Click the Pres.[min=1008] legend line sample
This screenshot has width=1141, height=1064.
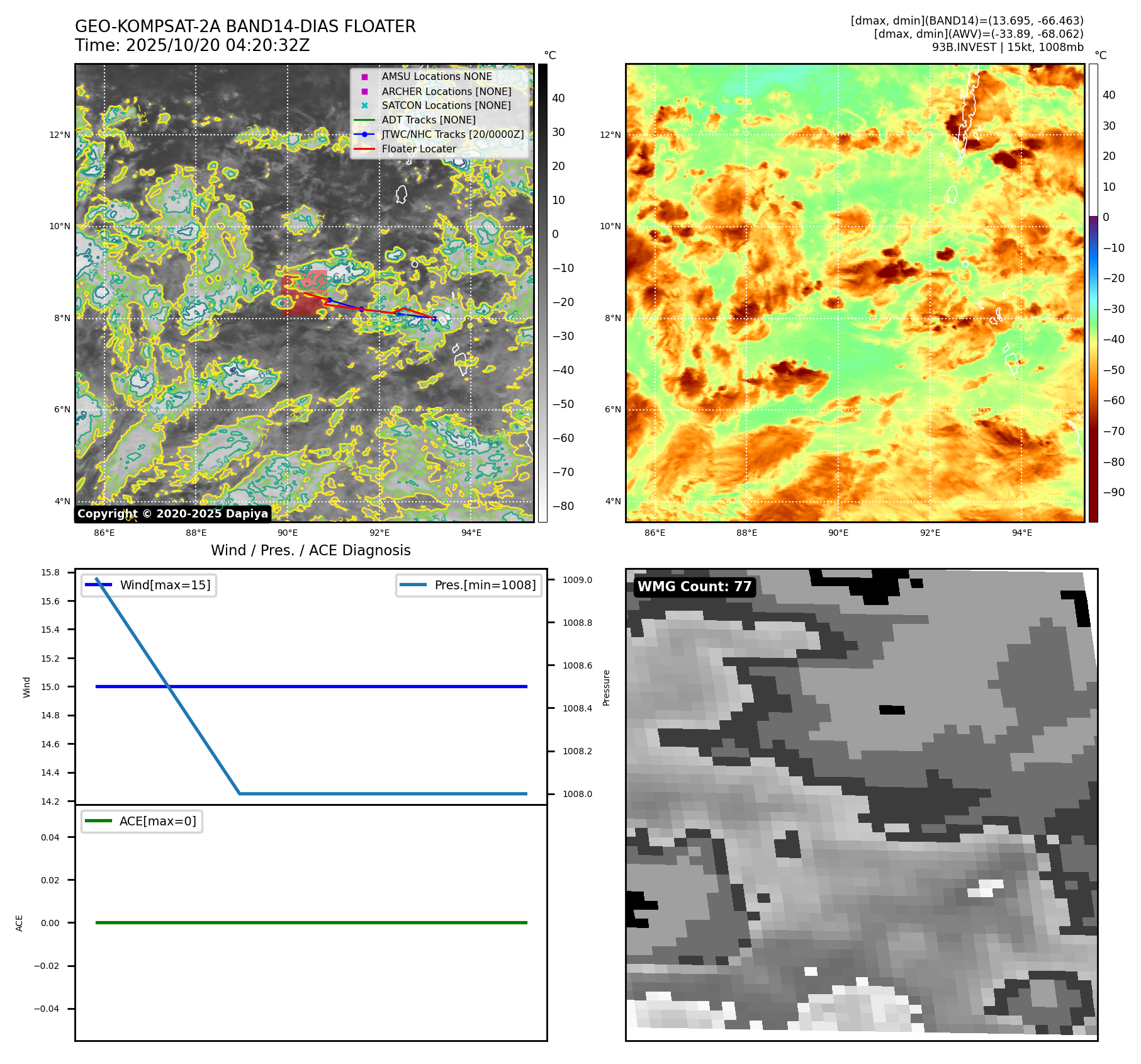413,586
